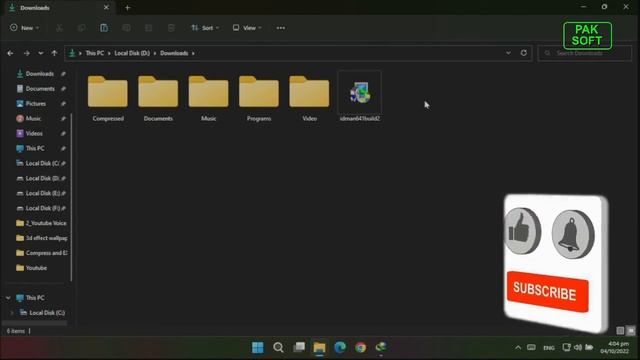Click the Delete trash icon
Viewport: 640px width, 360px height.
(x=171, y=28)
